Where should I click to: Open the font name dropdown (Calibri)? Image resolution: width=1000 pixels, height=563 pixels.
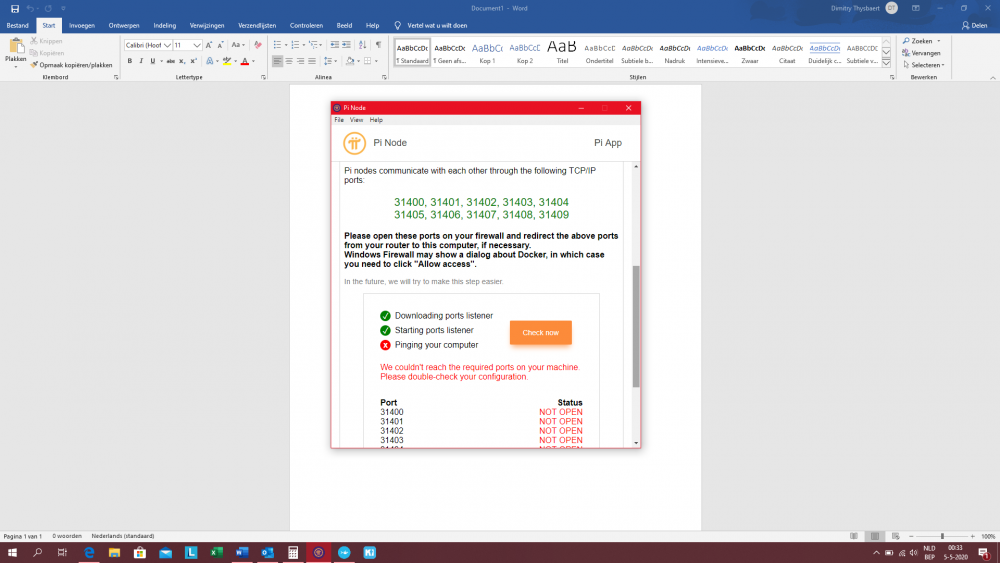coord(167,45)
